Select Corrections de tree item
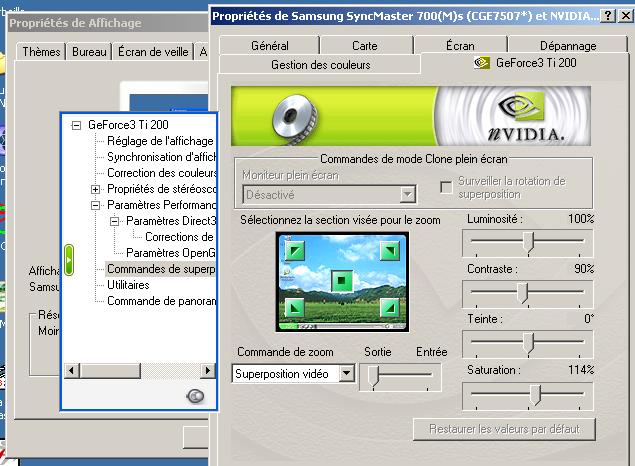Image resolution: width=635 pixels, height=466 pixels. tap(179, 237)
